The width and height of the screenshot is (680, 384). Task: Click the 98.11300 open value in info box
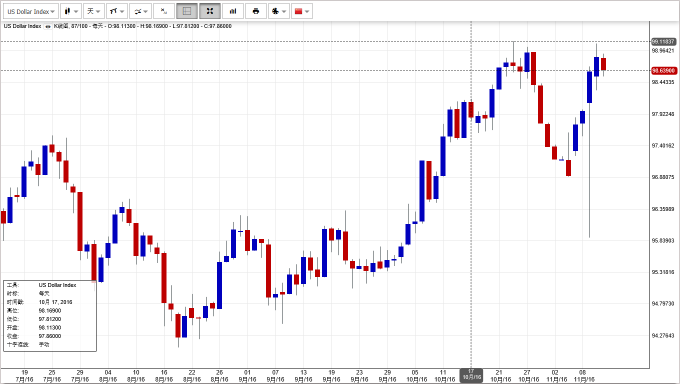click(50, 328)
